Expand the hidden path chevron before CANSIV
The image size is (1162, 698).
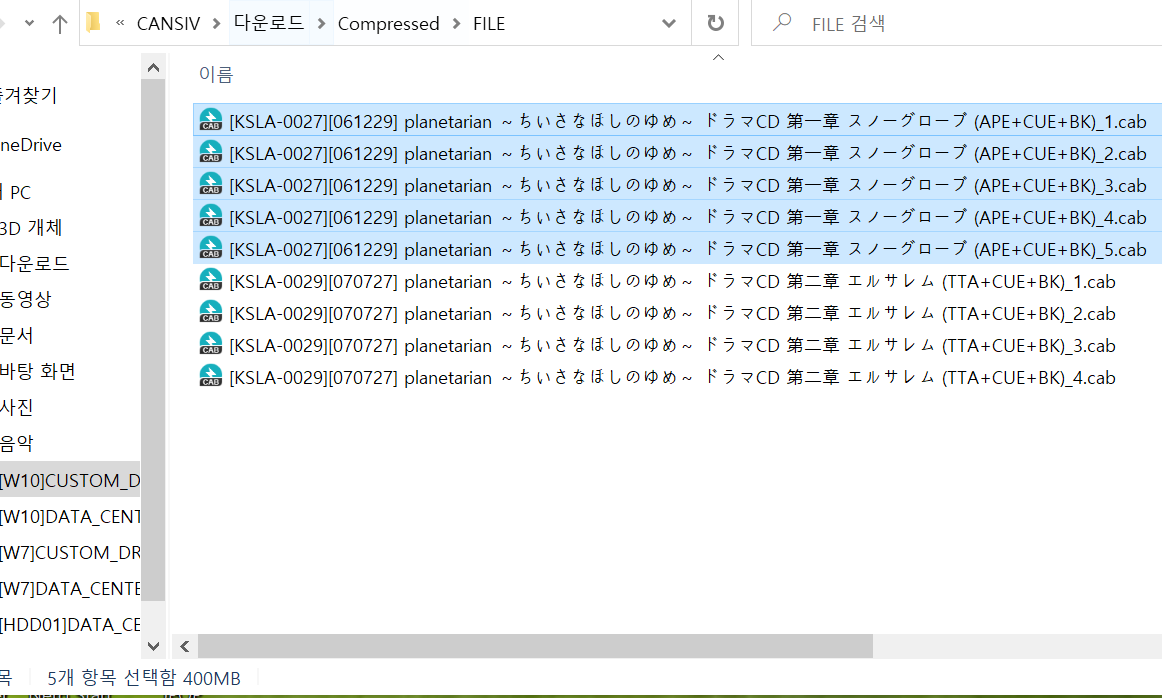pyautogui.click(x=120, y=23)
